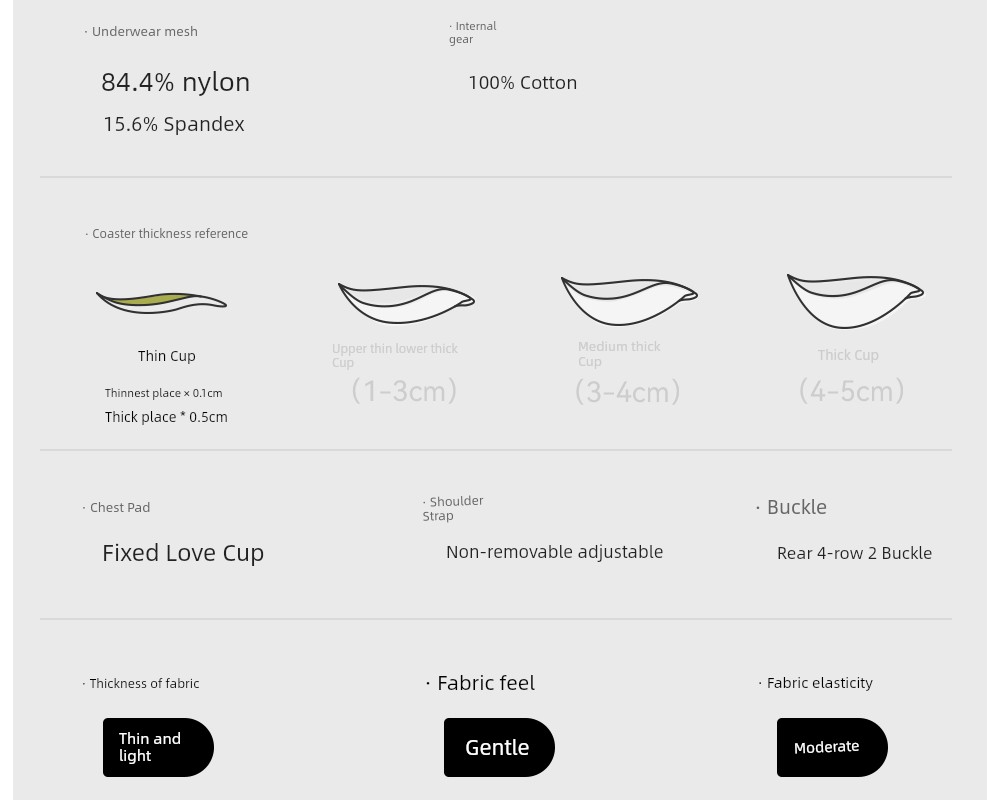The width and height of the screenshot is (1000, 800).
Task: Select the Thick Cup illustration icon
Action: [x=855, y=301]
